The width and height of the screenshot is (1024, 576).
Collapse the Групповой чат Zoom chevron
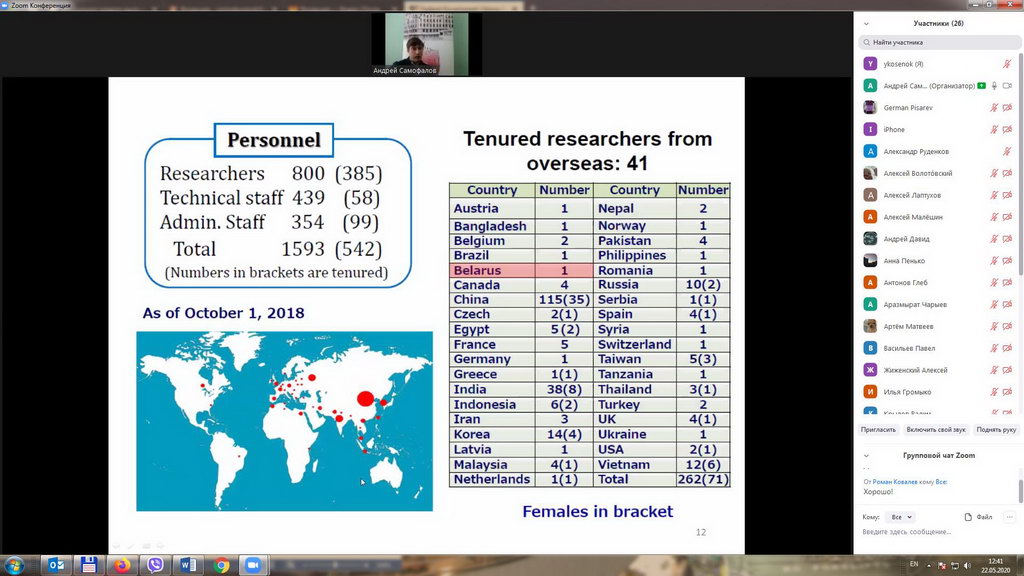866,456
